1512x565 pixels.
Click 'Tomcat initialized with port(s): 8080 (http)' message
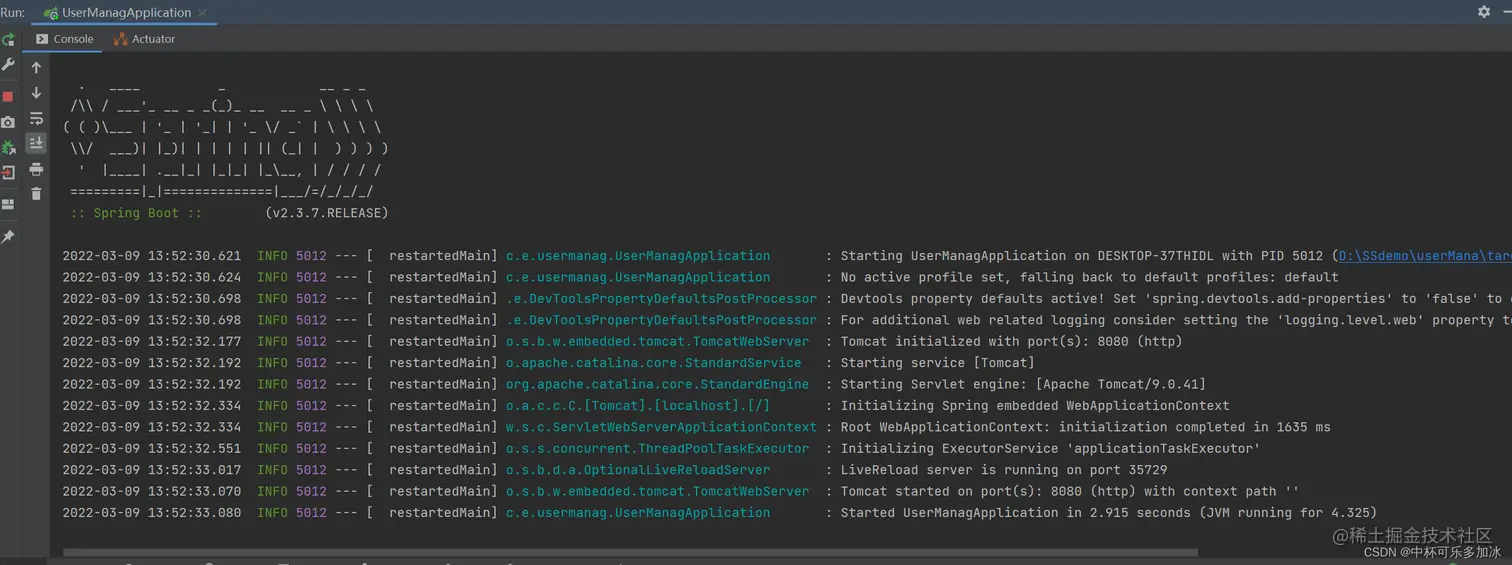click(x=1011, y=342)
